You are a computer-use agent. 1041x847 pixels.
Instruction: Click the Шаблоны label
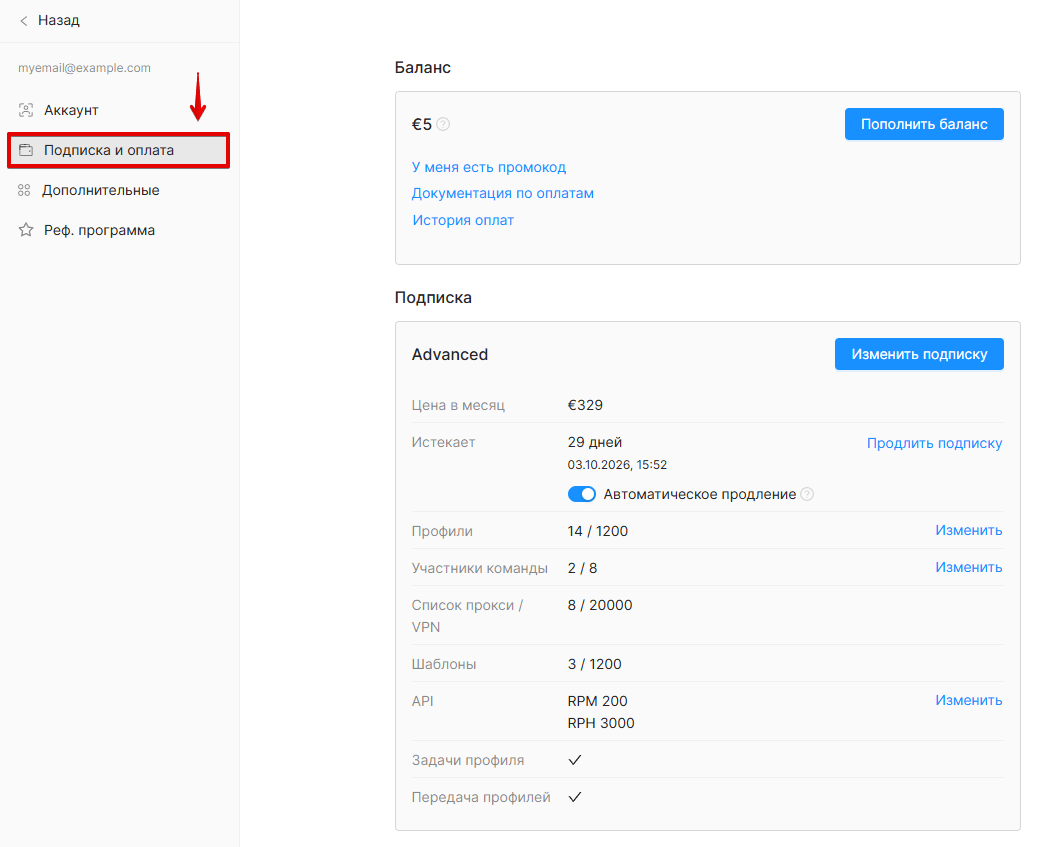pos(443,664)
